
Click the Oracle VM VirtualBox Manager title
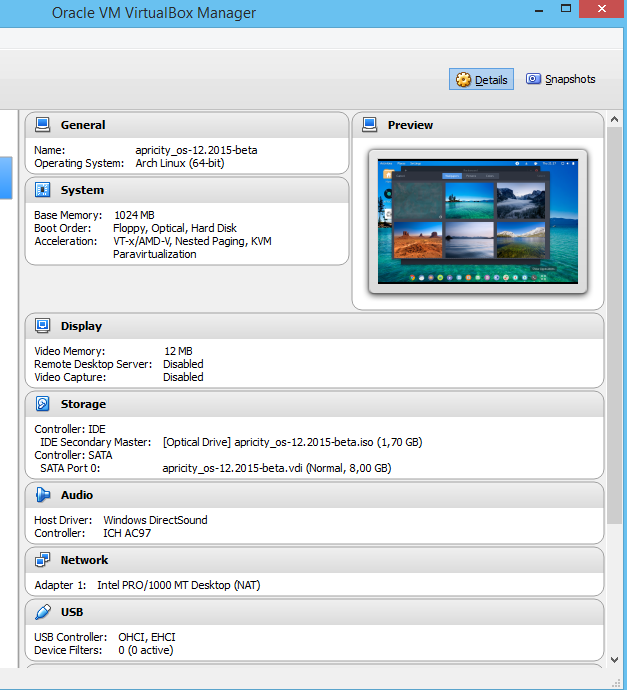pos(154,13)
